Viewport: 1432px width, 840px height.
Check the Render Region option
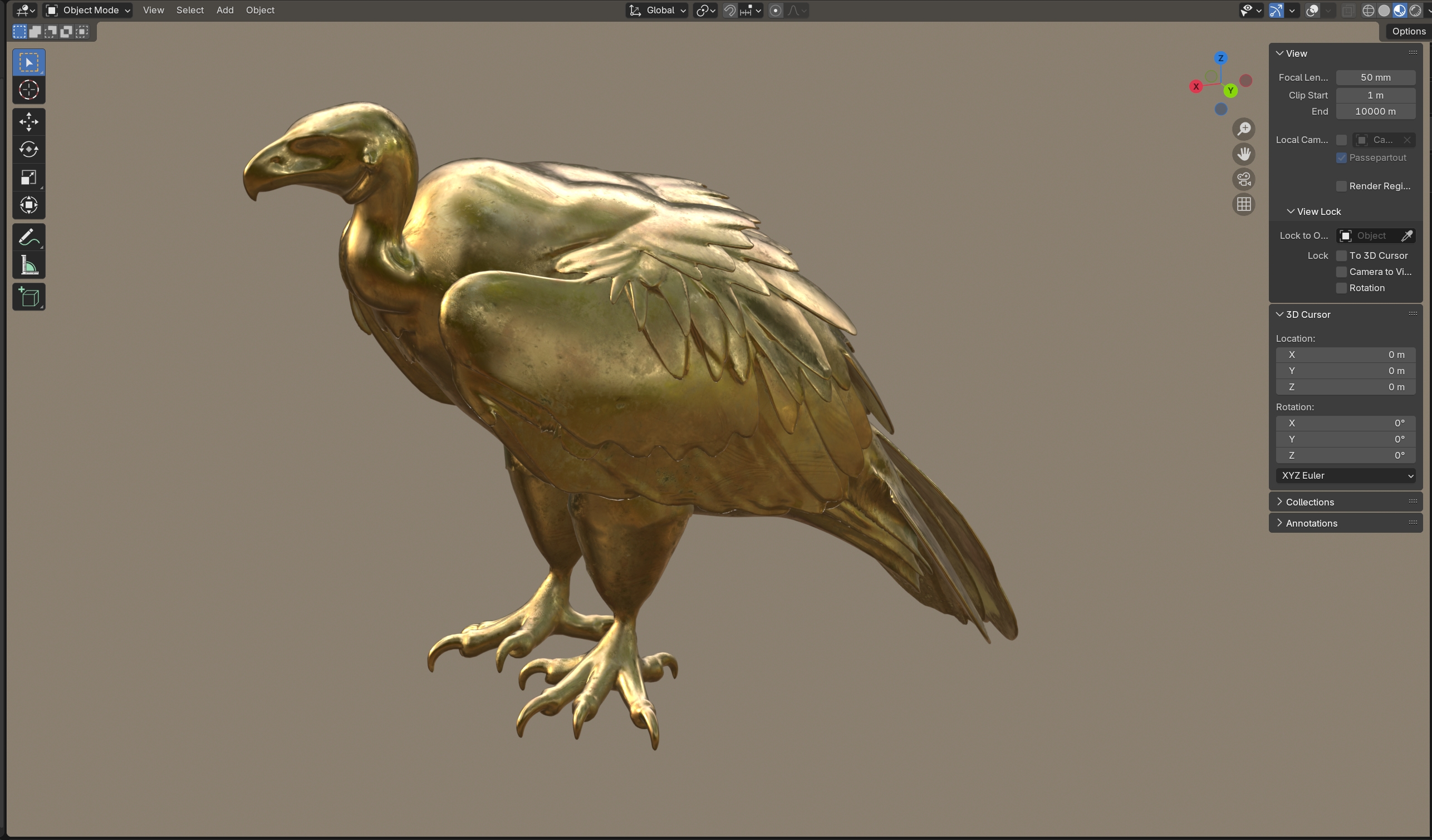(1341, 186)
